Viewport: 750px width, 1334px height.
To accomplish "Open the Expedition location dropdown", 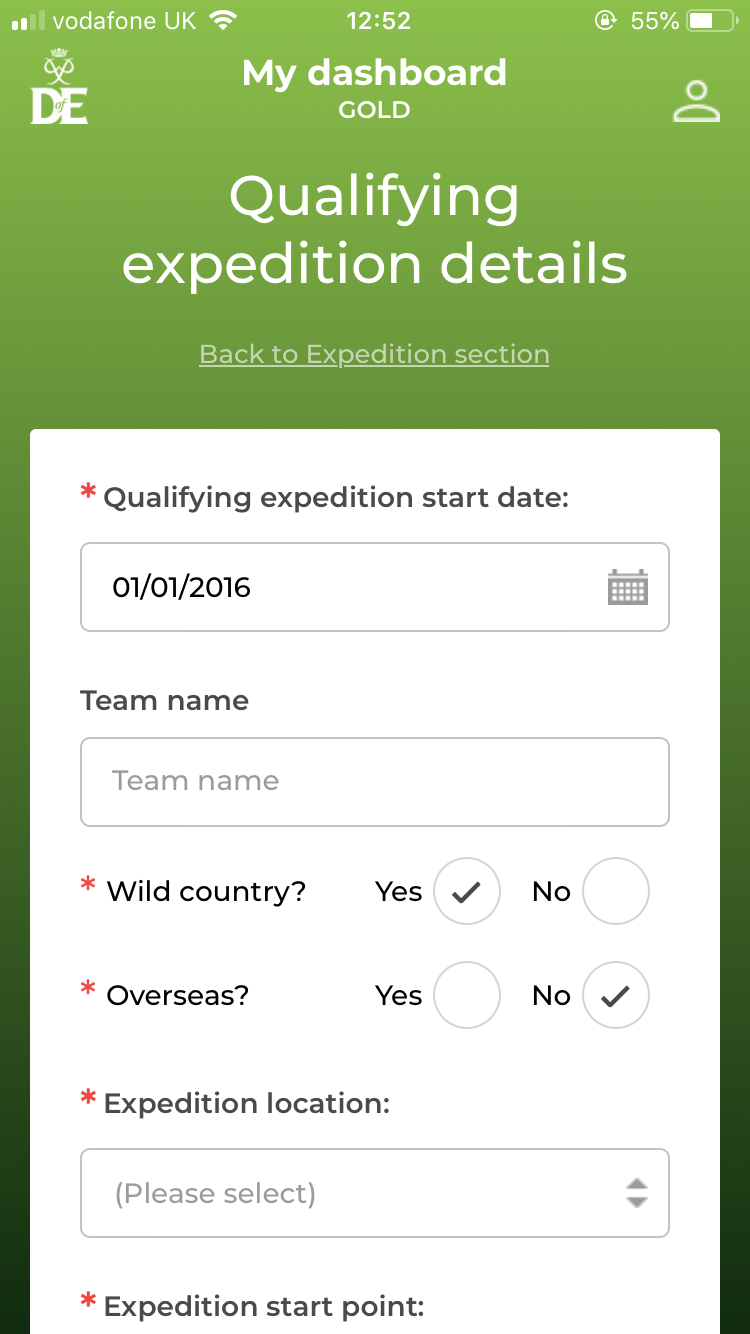I will tap(375, 1193).
